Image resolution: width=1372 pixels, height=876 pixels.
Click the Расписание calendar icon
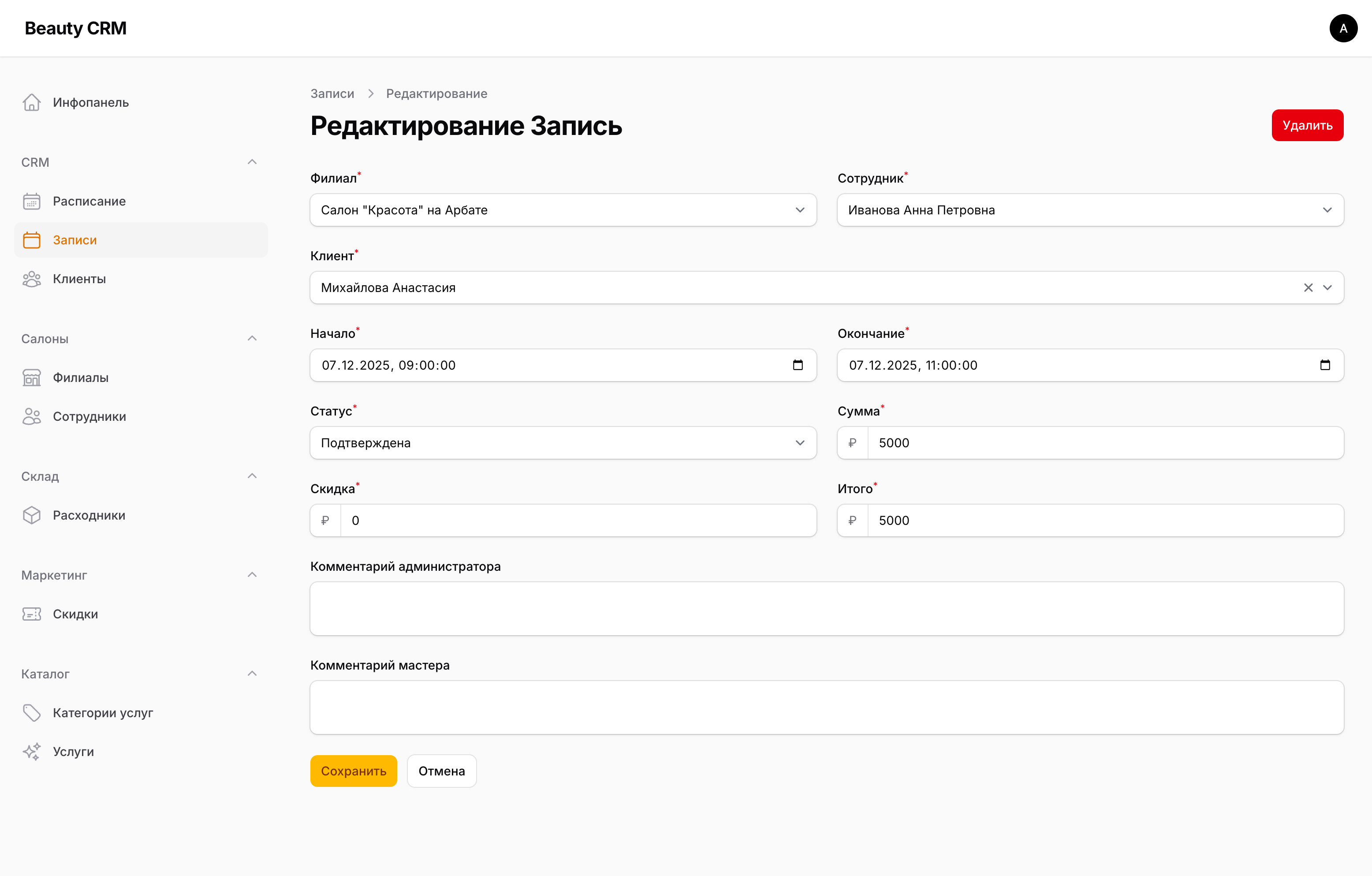pos(32,201)
